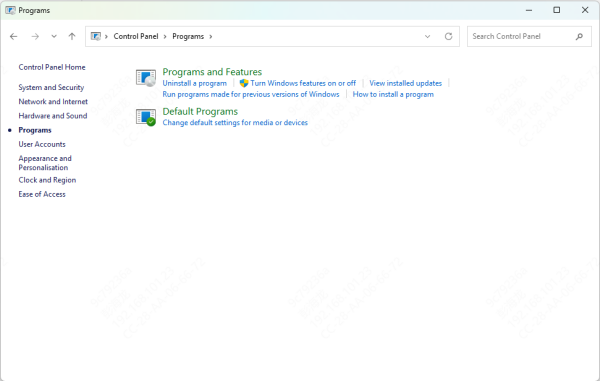Click Uninstall a program link
Screen dimensions: 600x381
point(194,83)
